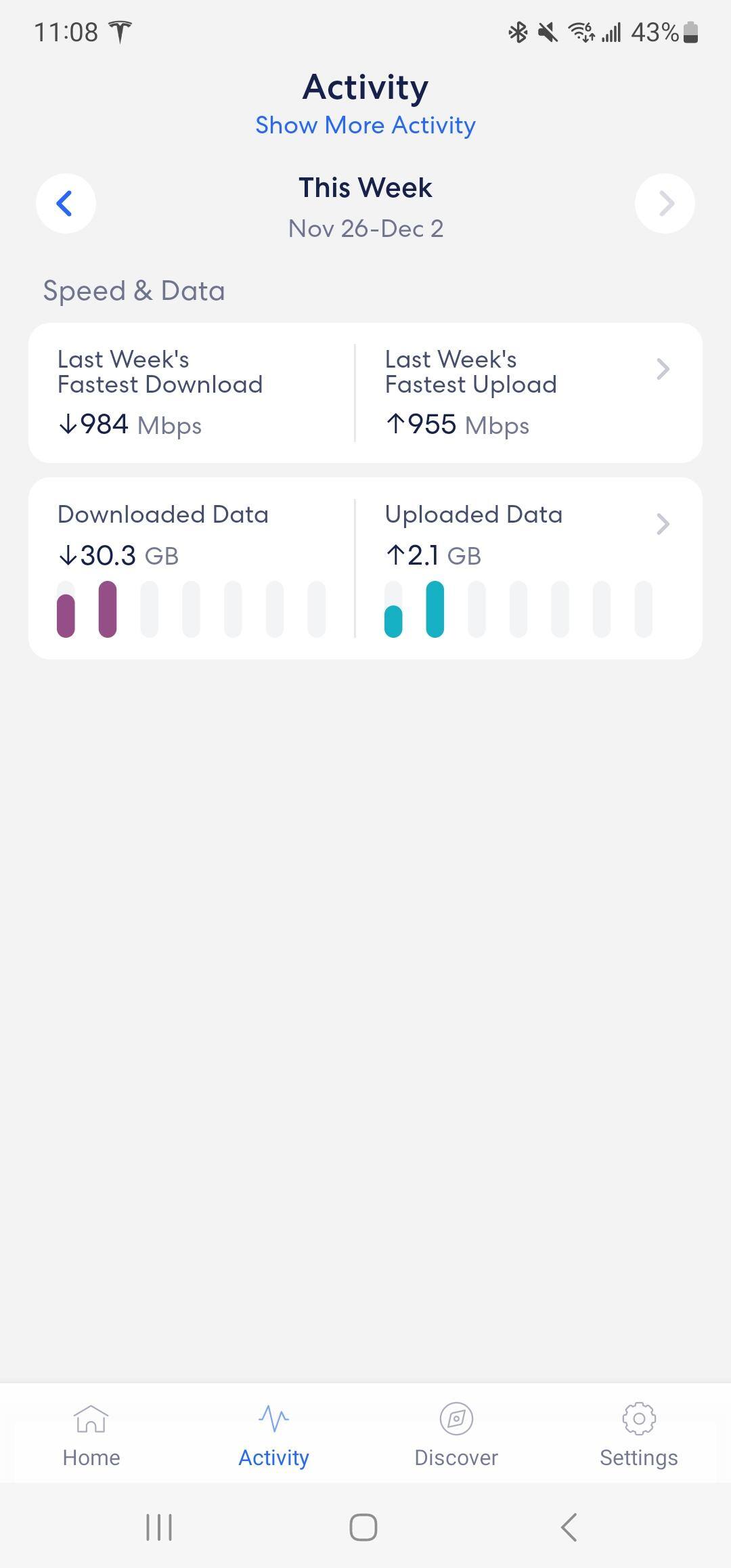Open Last Week's Fastest Upload stat
This screenshot has height=1568, width=731.
[470, 393]
